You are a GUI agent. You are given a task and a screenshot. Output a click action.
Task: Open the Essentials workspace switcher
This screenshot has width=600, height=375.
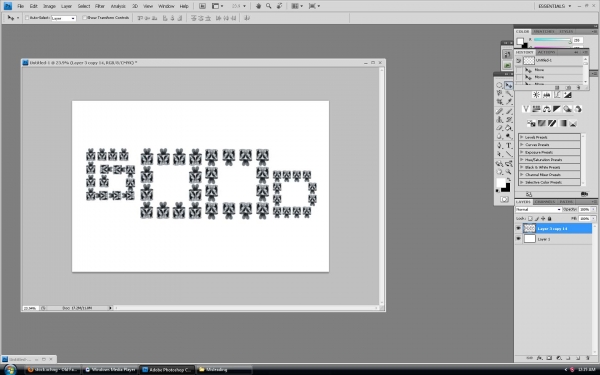(x=554, y=6)
